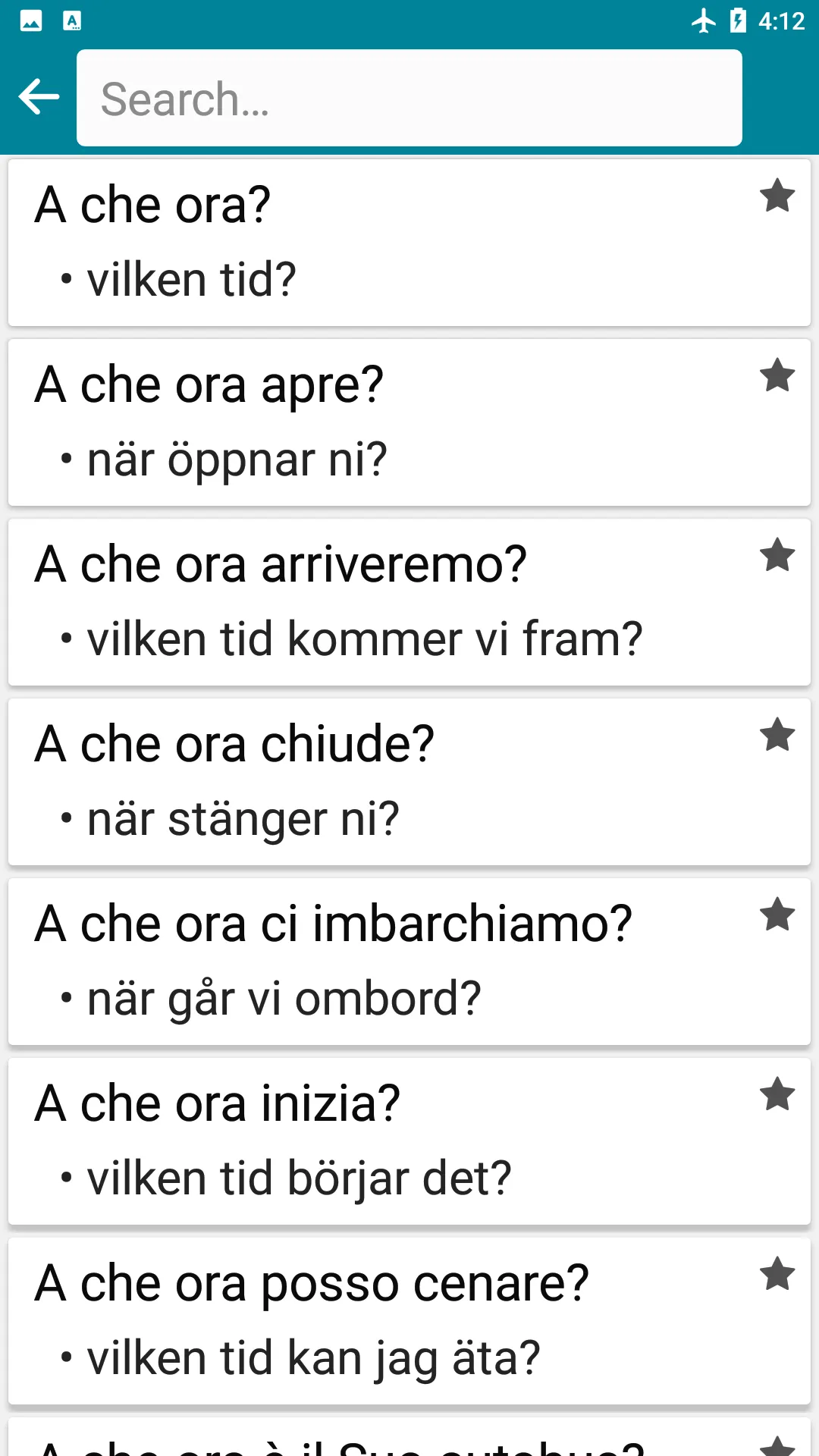Favorite 'A che ora inizia?' with star
This screenshot has width=819, height=1456.
tap(777, 1095)
